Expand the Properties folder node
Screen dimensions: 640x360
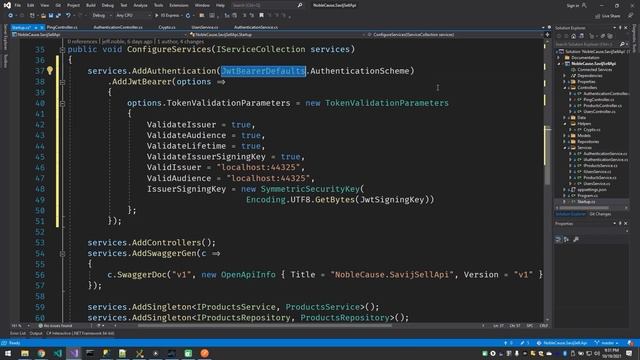pyautogui.click(x=564, y=82)
